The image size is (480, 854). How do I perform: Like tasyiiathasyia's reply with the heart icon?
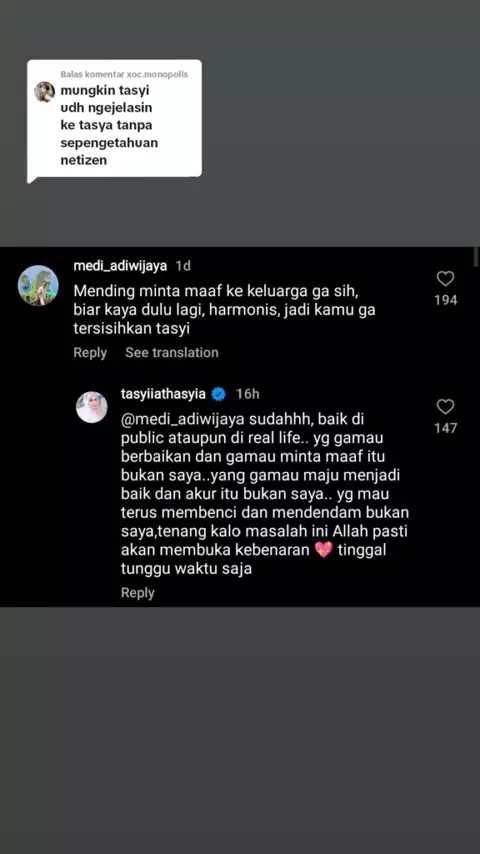445,407
